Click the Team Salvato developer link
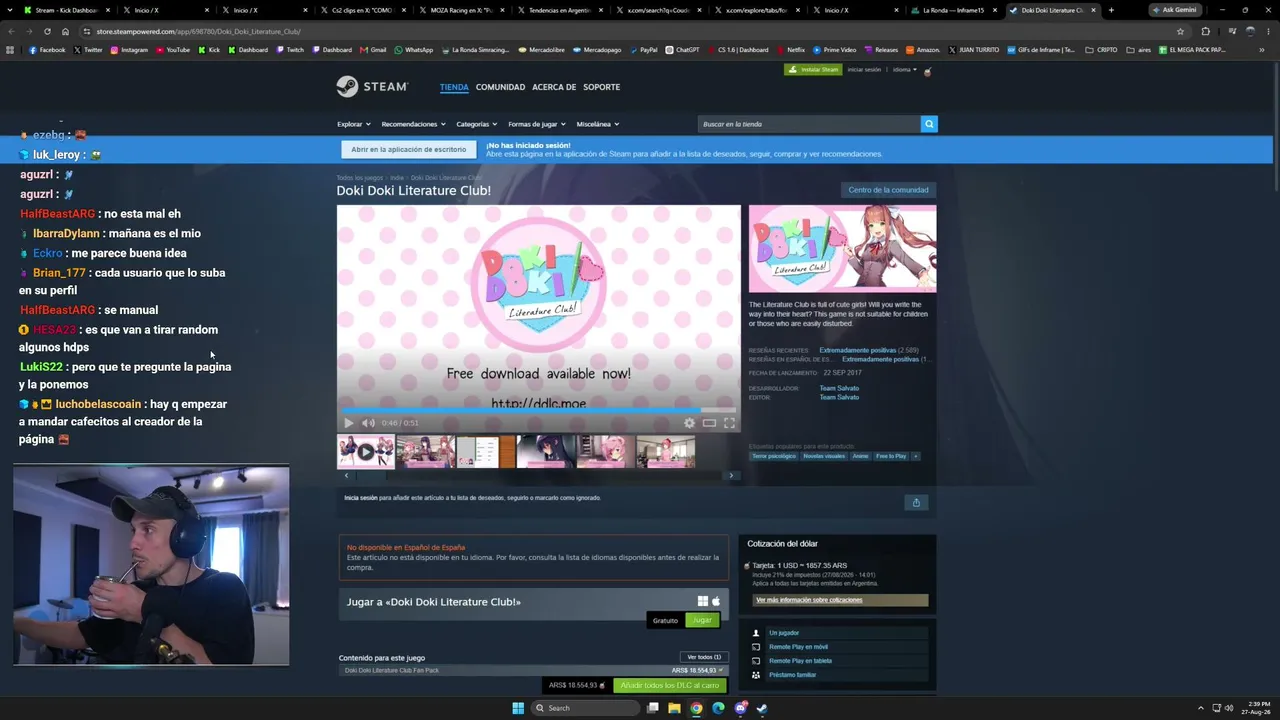 (x=839, y=388)
